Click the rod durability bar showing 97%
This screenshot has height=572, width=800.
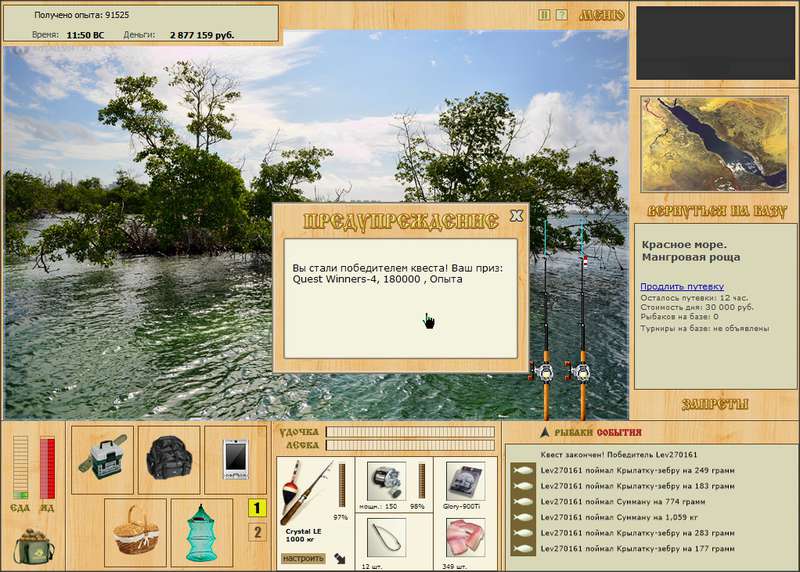pos(342,485)
